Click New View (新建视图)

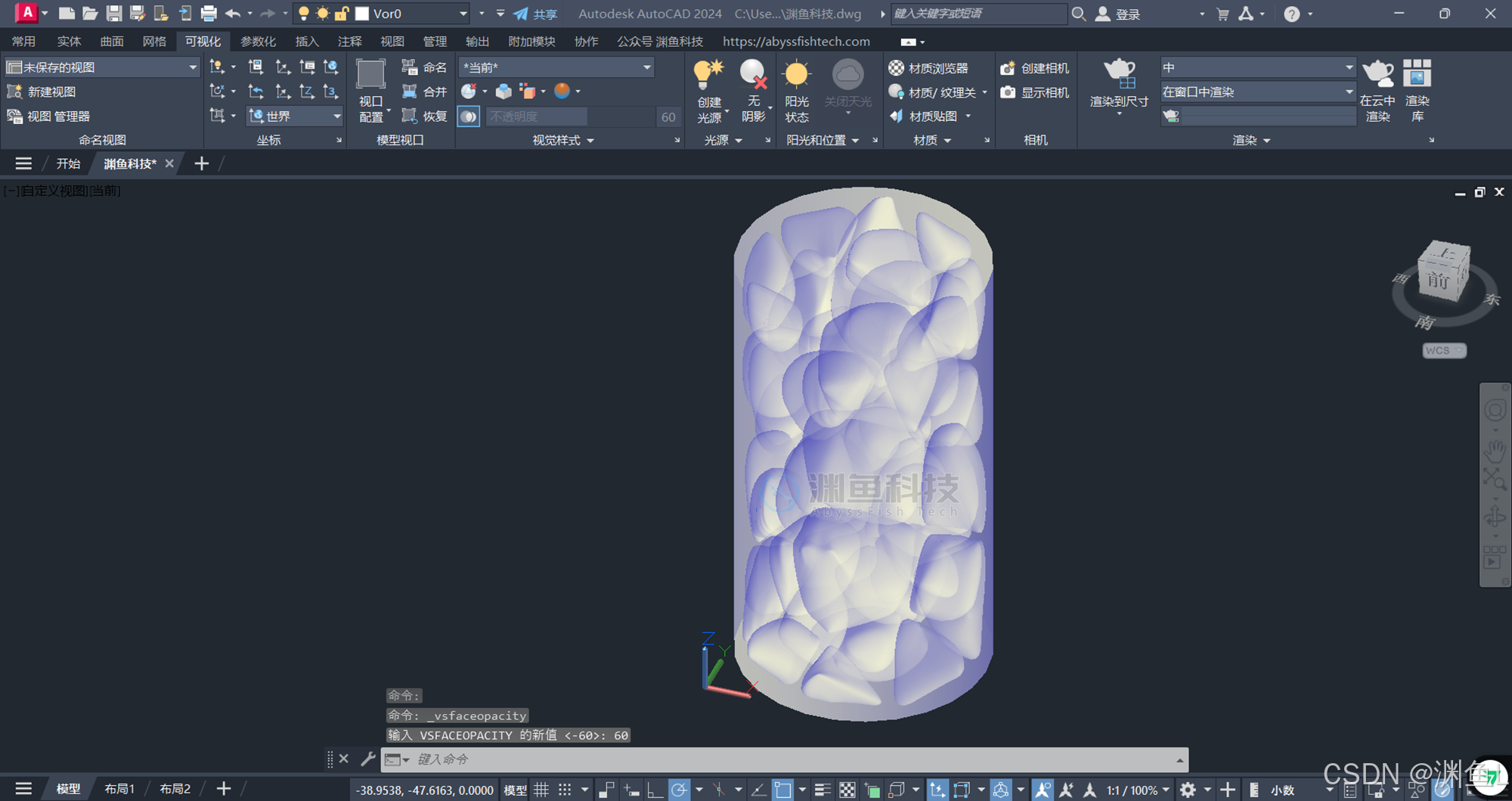42,92
